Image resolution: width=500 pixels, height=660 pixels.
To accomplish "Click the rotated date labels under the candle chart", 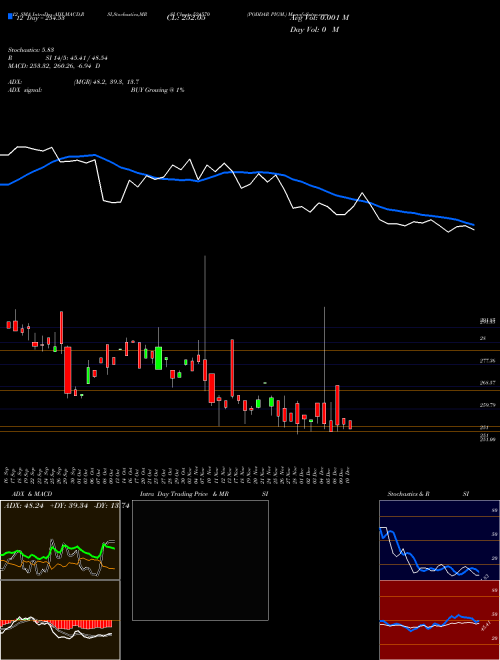I will (179, 474).
